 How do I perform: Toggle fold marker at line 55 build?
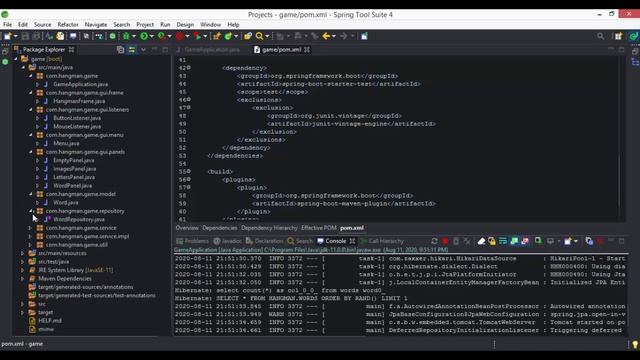click(189, 171)
